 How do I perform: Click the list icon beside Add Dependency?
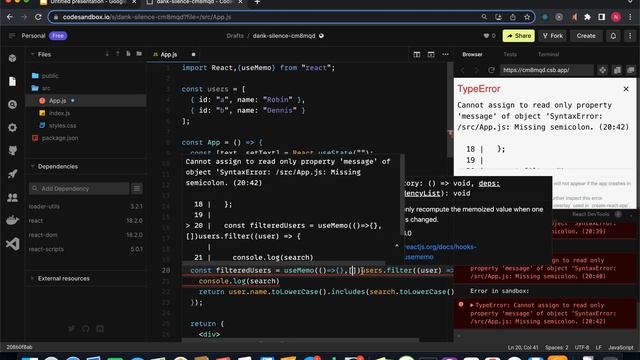point(137,189)
